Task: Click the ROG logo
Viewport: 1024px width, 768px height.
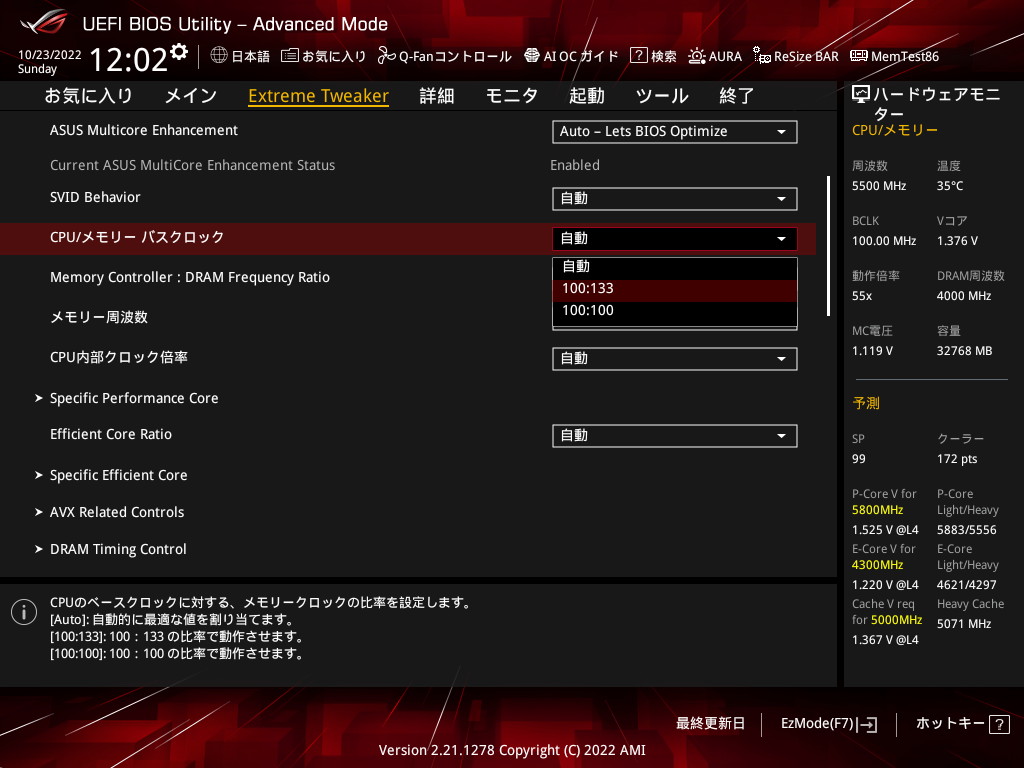Action: point(44,23)
